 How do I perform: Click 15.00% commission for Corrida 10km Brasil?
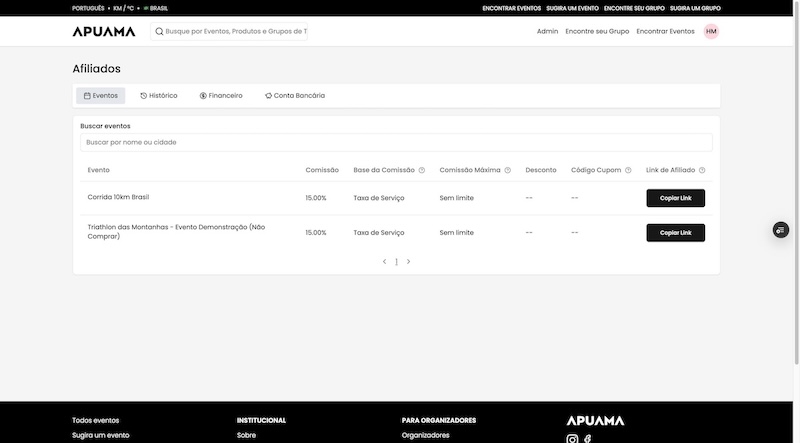pos(316,198)
